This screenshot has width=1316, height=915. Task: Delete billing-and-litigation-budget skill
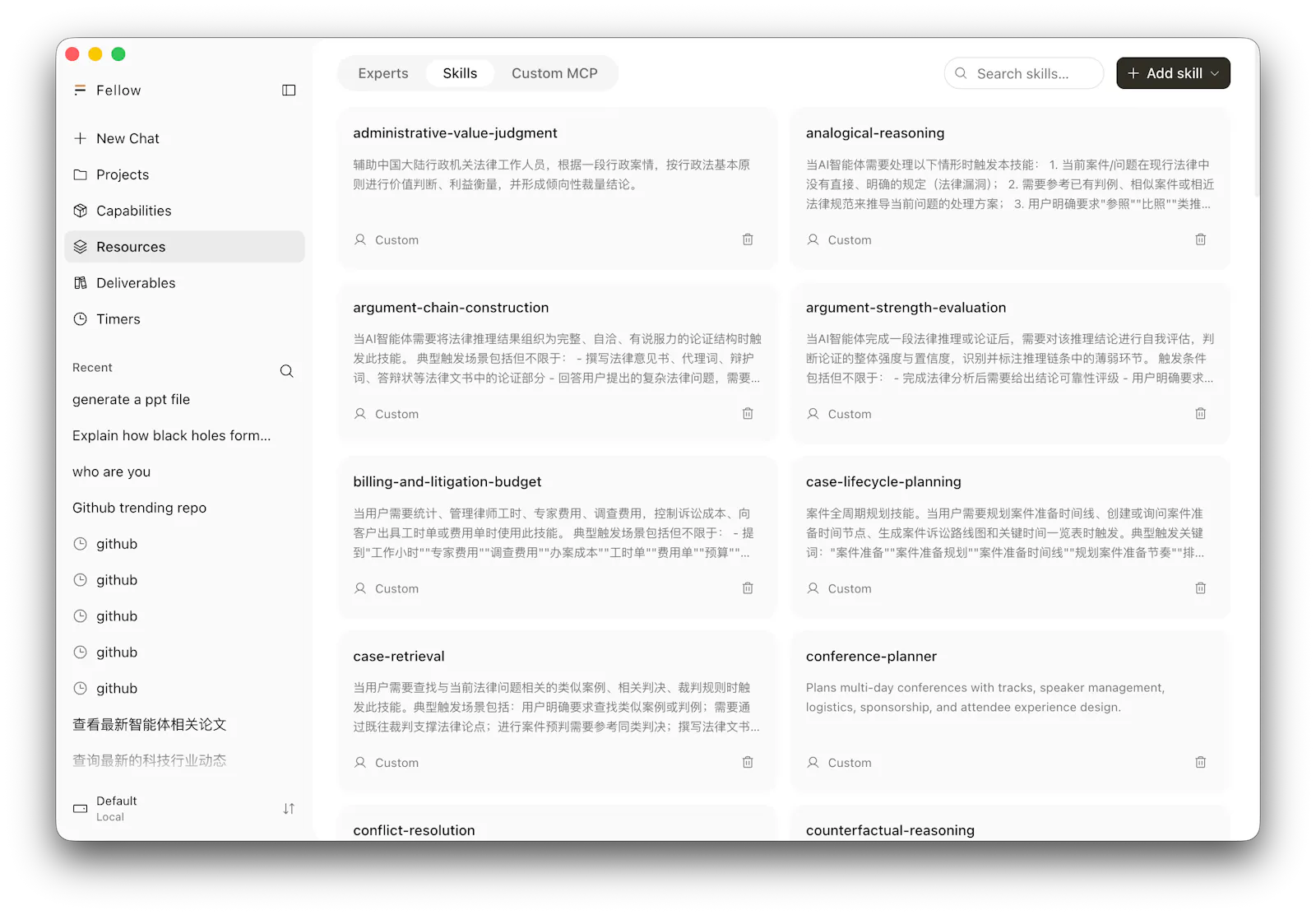(x=748, y=588)
